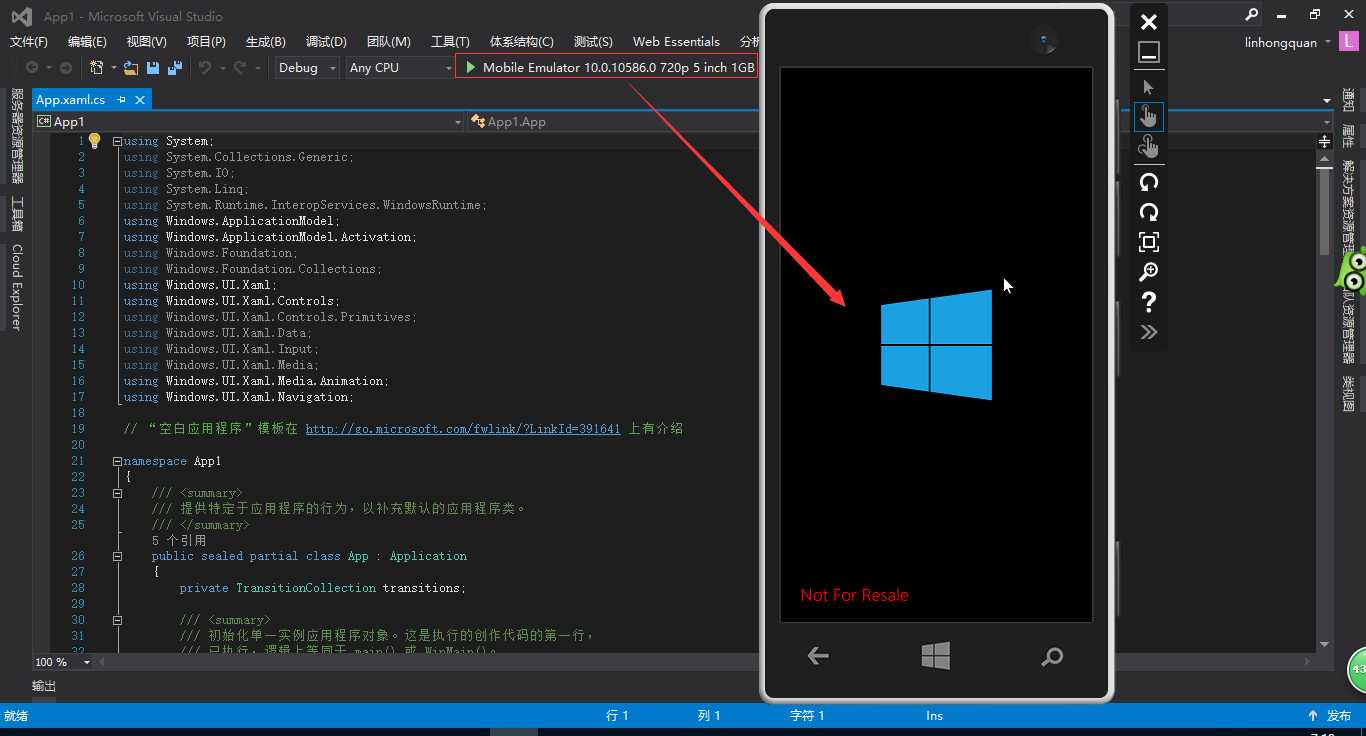Screen dimensions: 1366x736
Task: Select the App.xaml.cs editor tab
Action: [70, 100]
